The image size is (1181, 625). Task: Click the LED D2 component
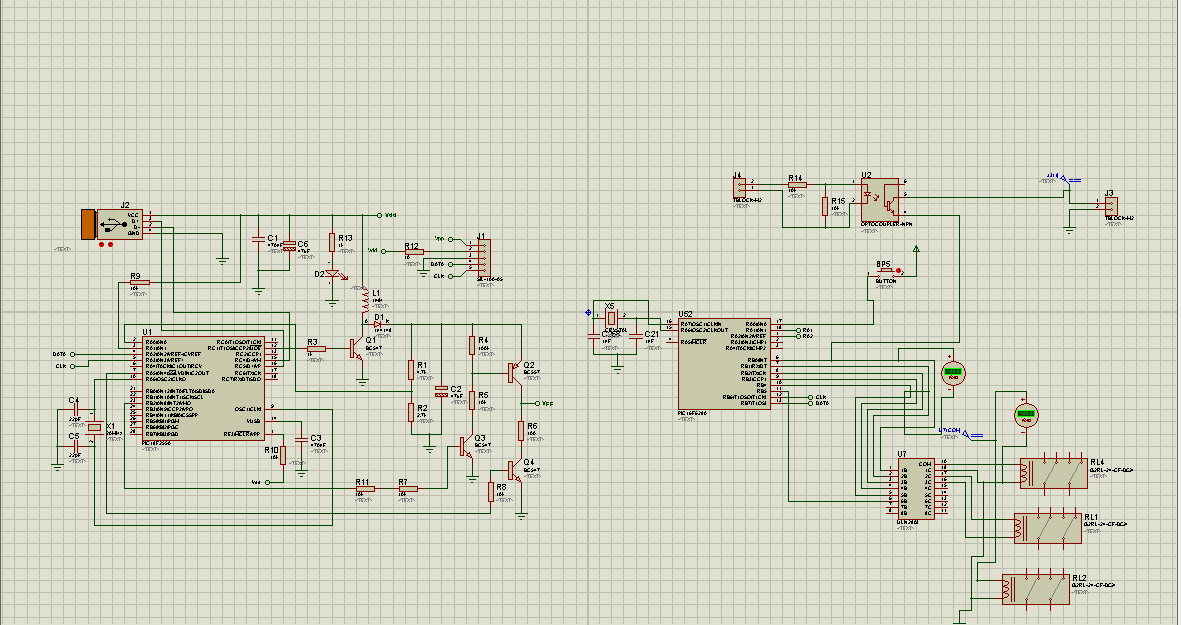[x=334, y=275]
